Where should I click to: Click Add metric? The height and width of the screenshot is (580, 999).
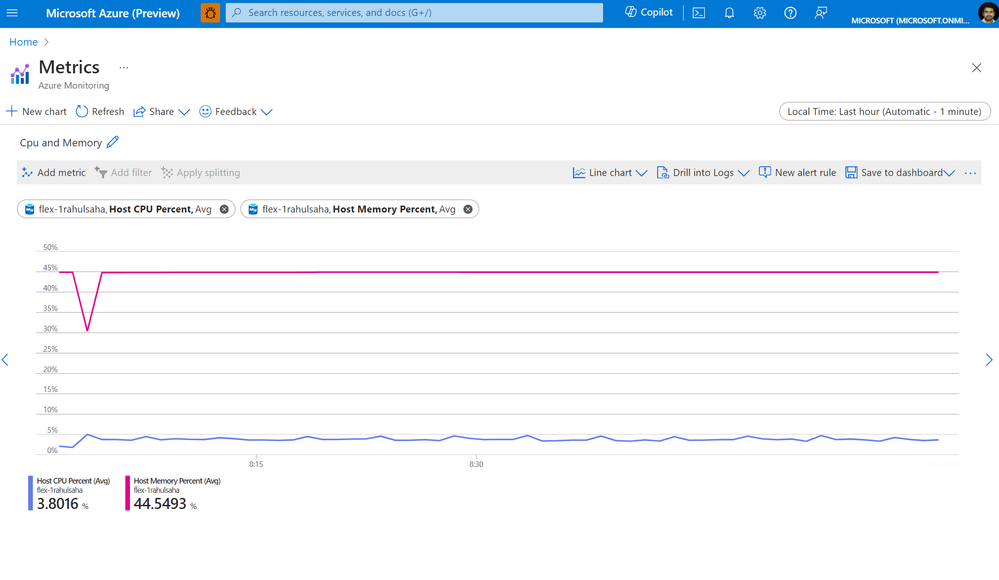point(54,173)
